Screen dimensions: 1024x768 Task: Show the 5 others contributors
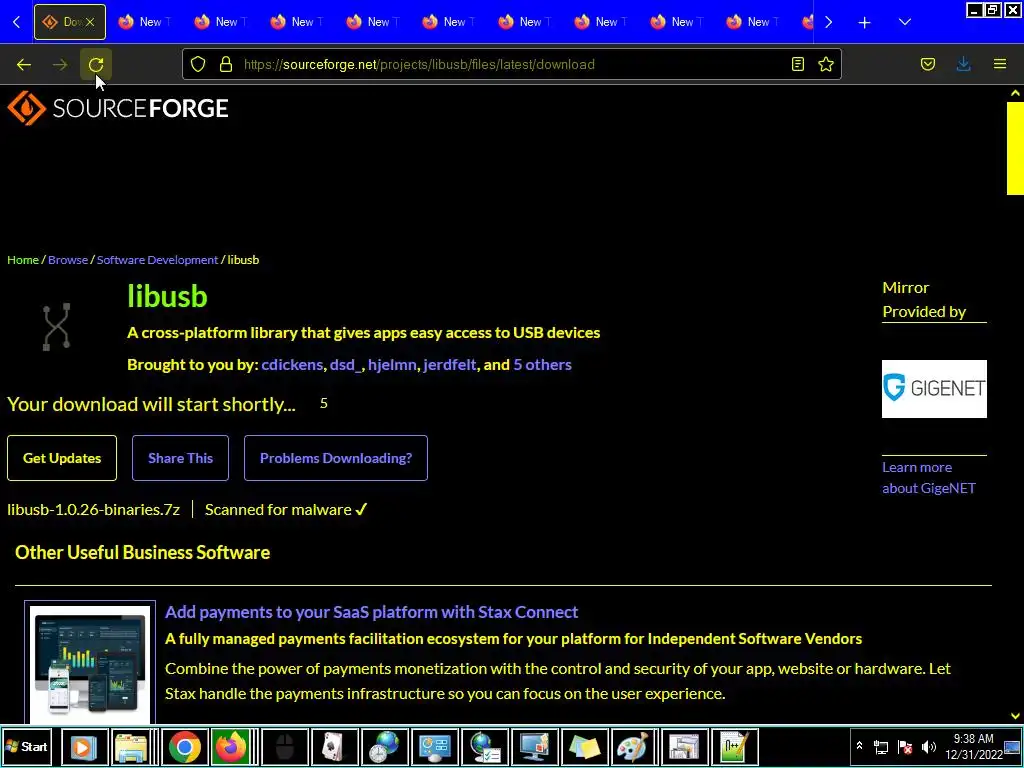tap(542, 365)
